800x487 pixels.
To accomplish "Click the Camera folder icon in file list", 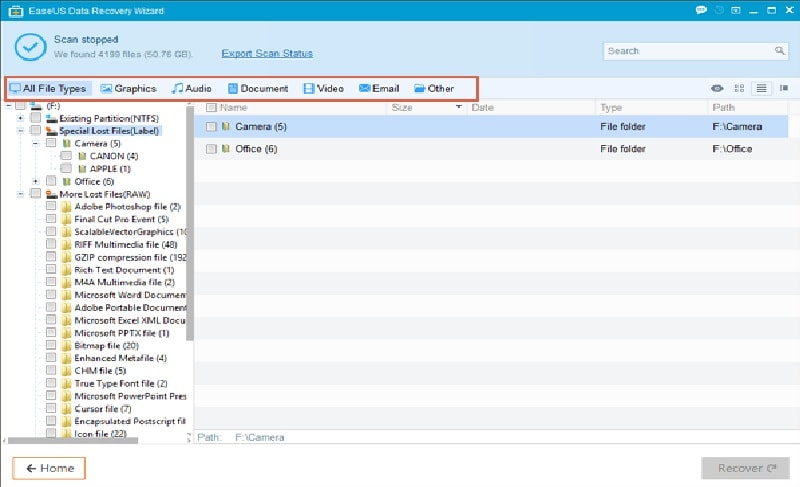I will click(226, 126).
